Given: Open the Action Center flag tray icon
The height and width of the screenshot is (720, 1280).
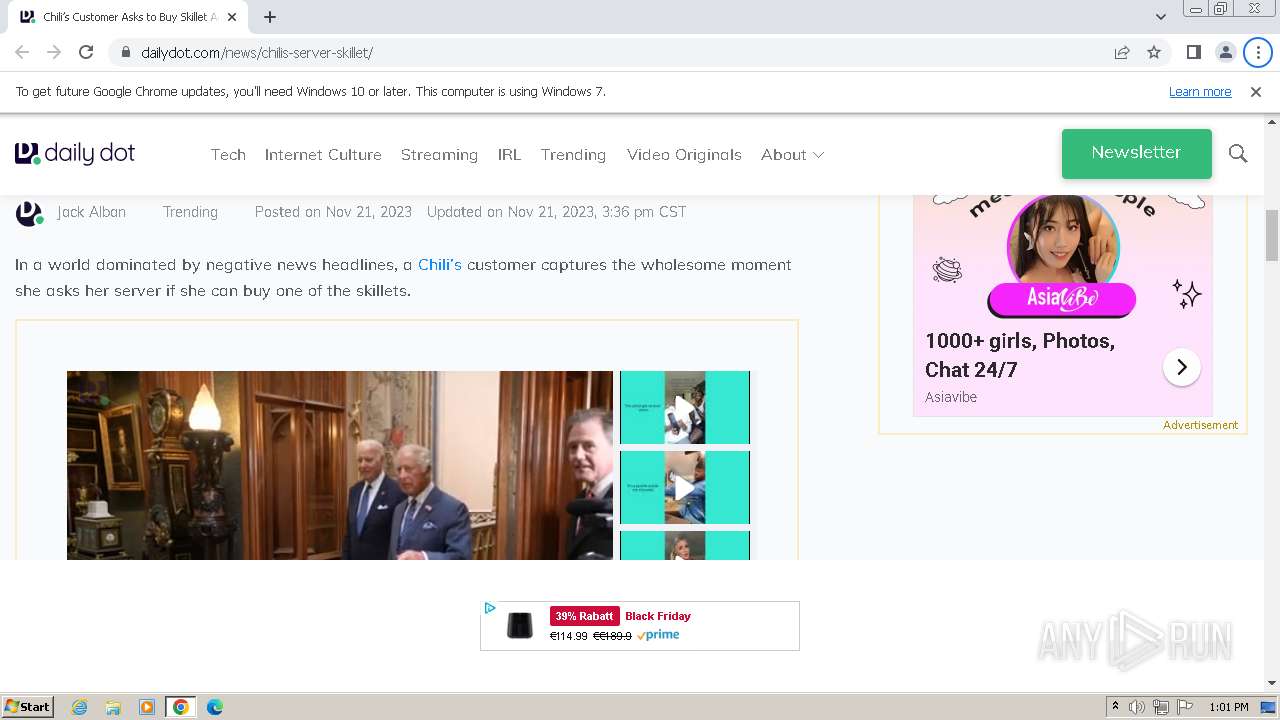Looking at the screenshot, I should pyautogui.click(x=1184, y=707).
